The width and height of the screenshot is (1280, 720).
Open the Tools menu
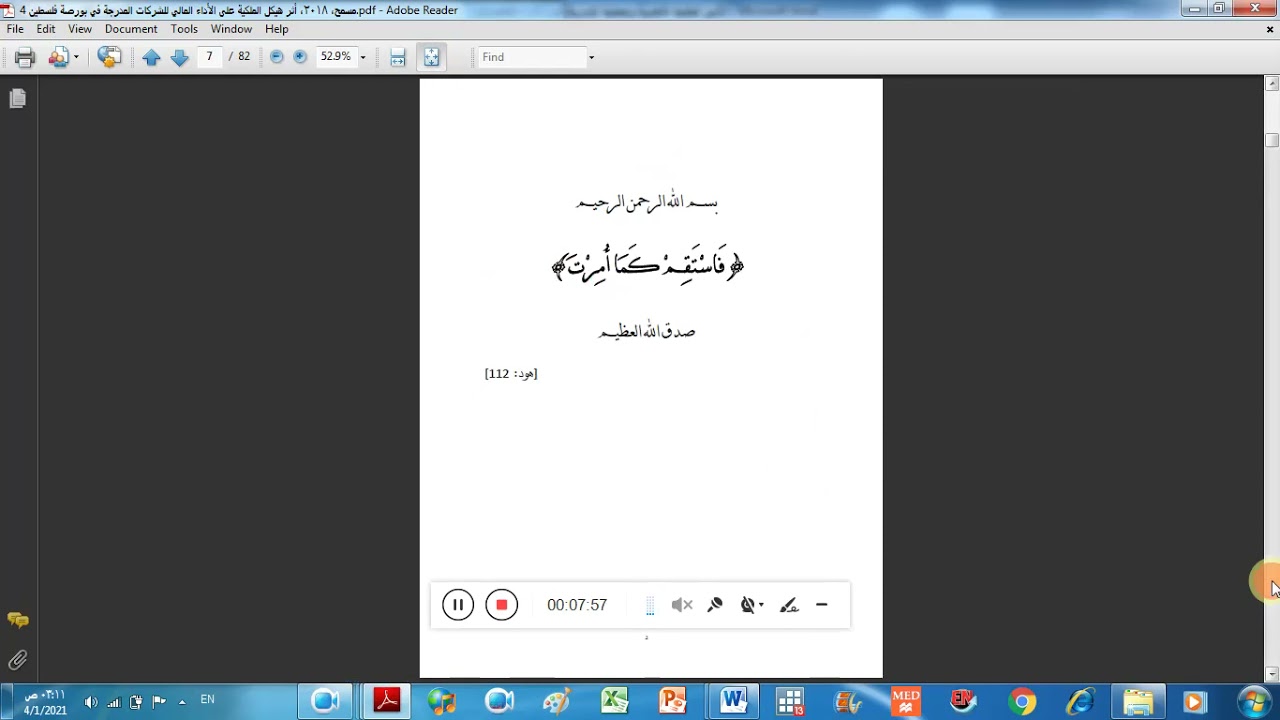click(x=184, y=29)
